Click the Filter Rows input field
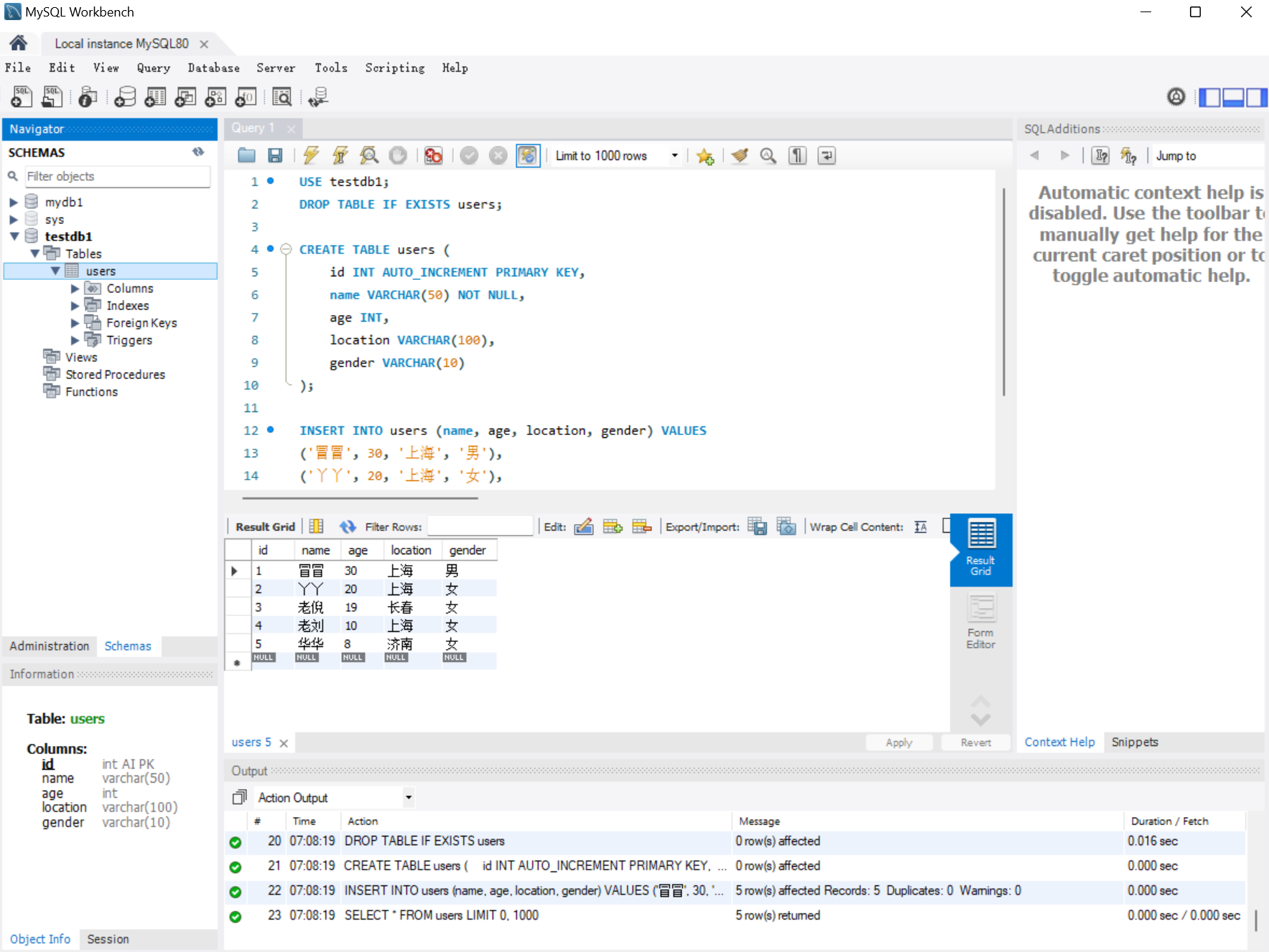 click(x=480, y=526)
